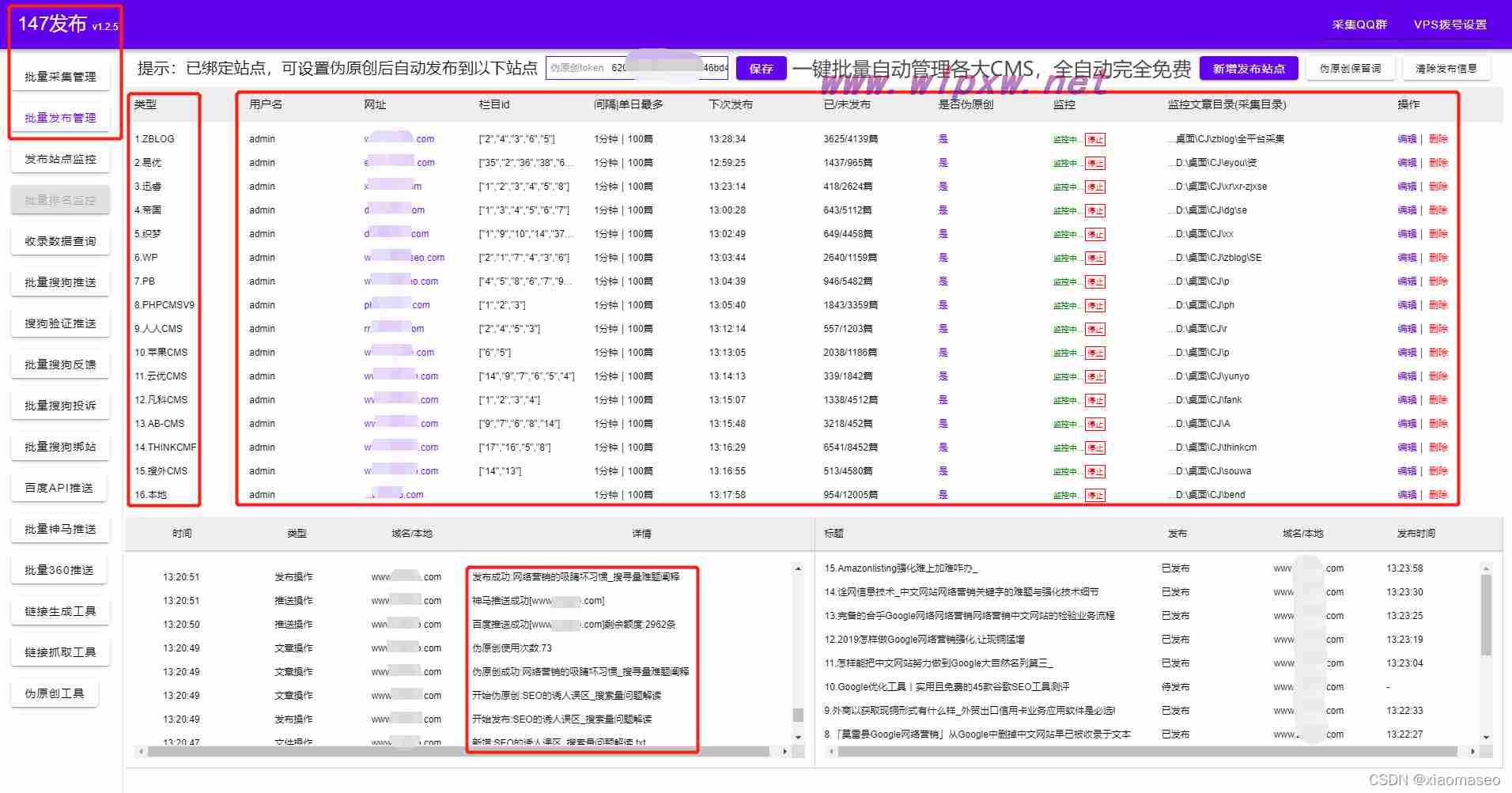This screenshot has height=793, width=1512.
Task: Open the 搜狗验证推送 sidebar item
Action: point(60,323)
